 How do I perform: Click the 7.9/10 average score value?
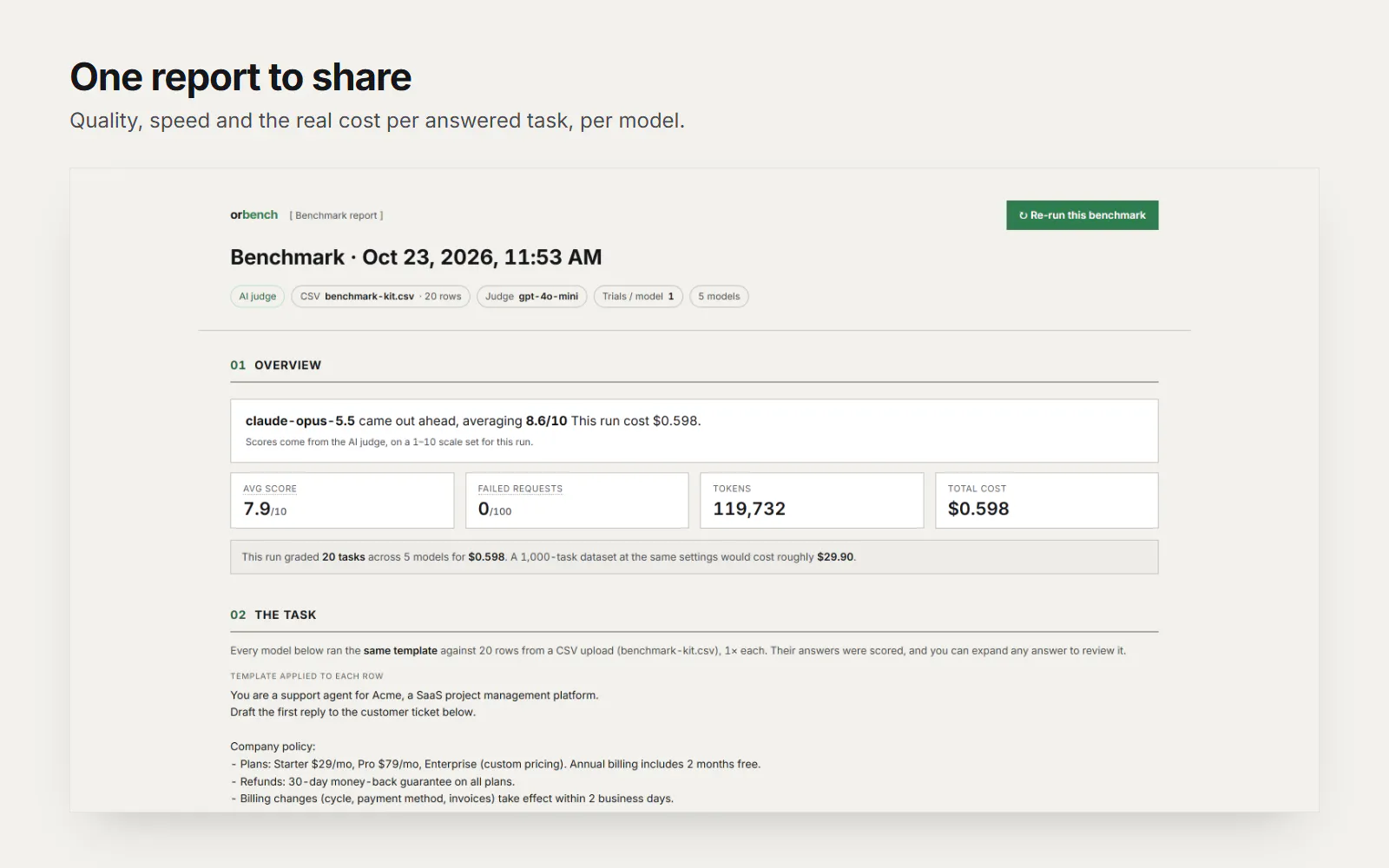(x=265, y=509)
